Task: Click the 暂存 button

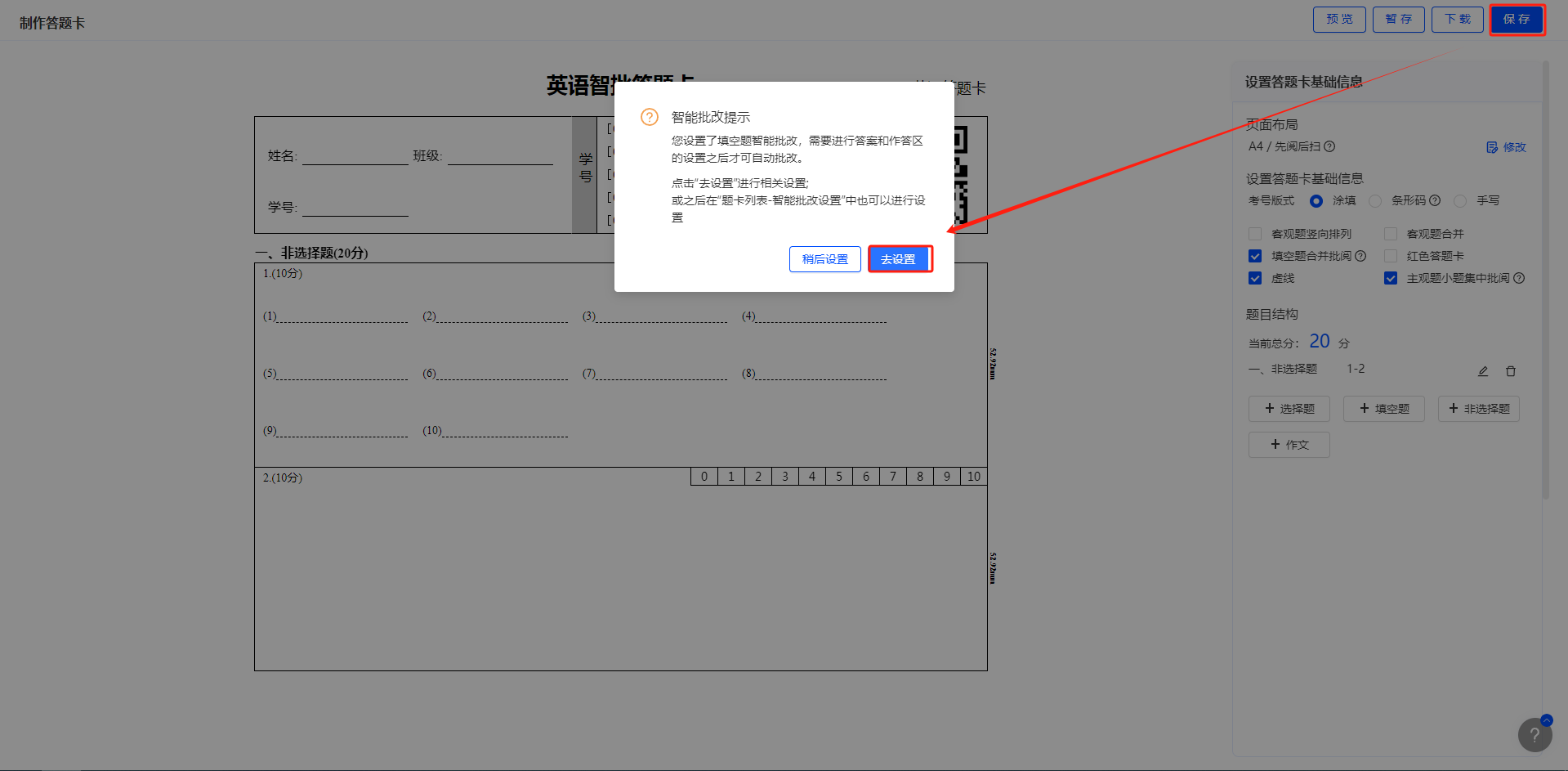Action: (x=1399, y=20)
